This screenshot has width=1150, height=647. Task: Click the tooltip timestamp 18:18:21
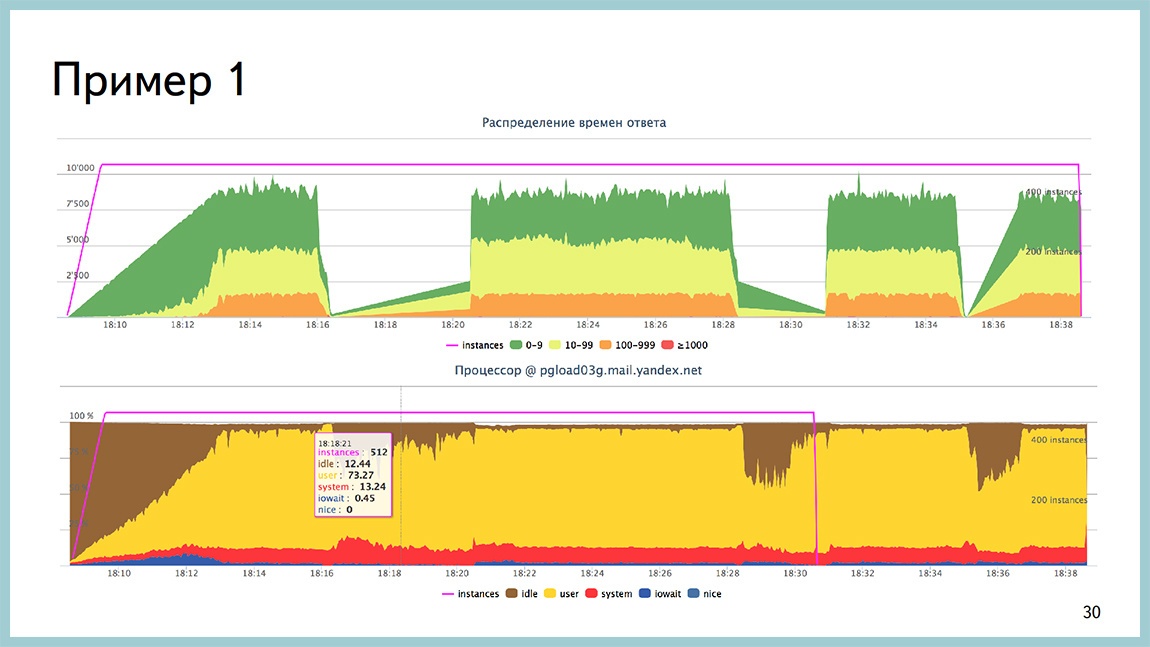coord(334,443)
